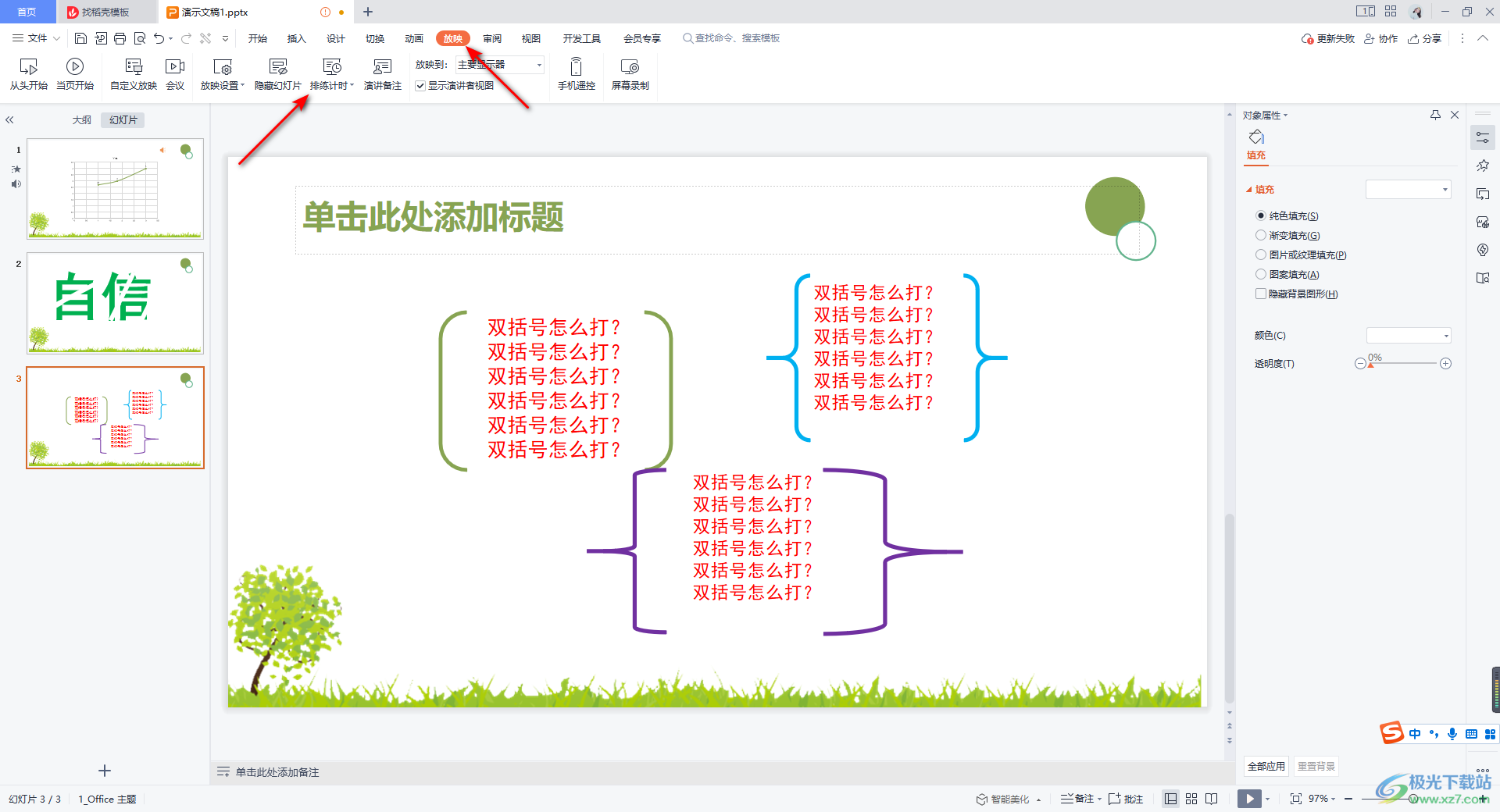Expand the 颜色 color dropdown
This screenshot has width=1500, height=812.
(1446, 336)
